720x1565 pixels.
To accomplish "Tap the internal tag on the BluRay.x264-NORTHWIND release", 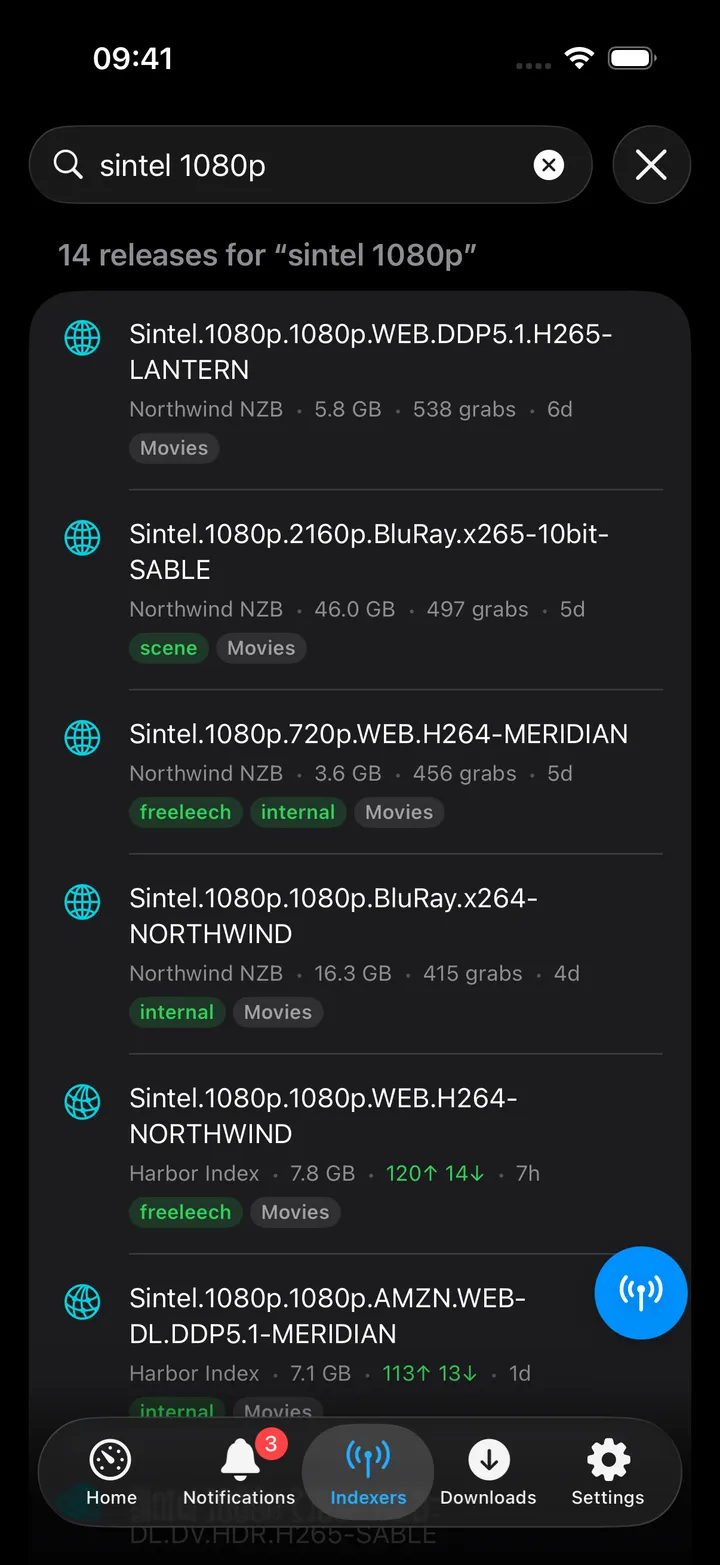I will coord(177,1012).
